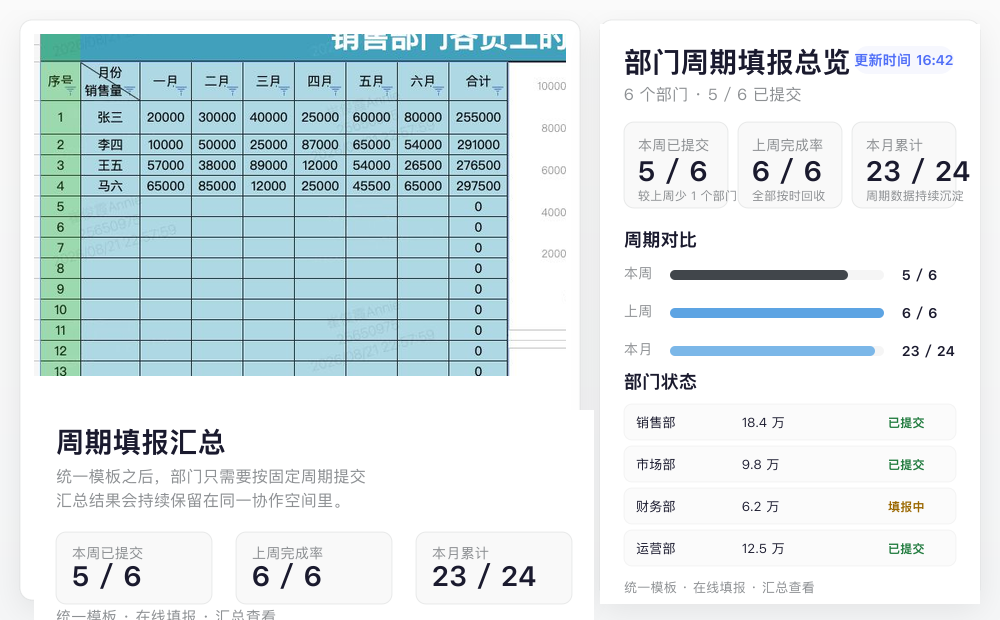Click the 部门周期填报总览 heading
The height and width of the screenshot is (620, 1000).
[x=737, y=62]
